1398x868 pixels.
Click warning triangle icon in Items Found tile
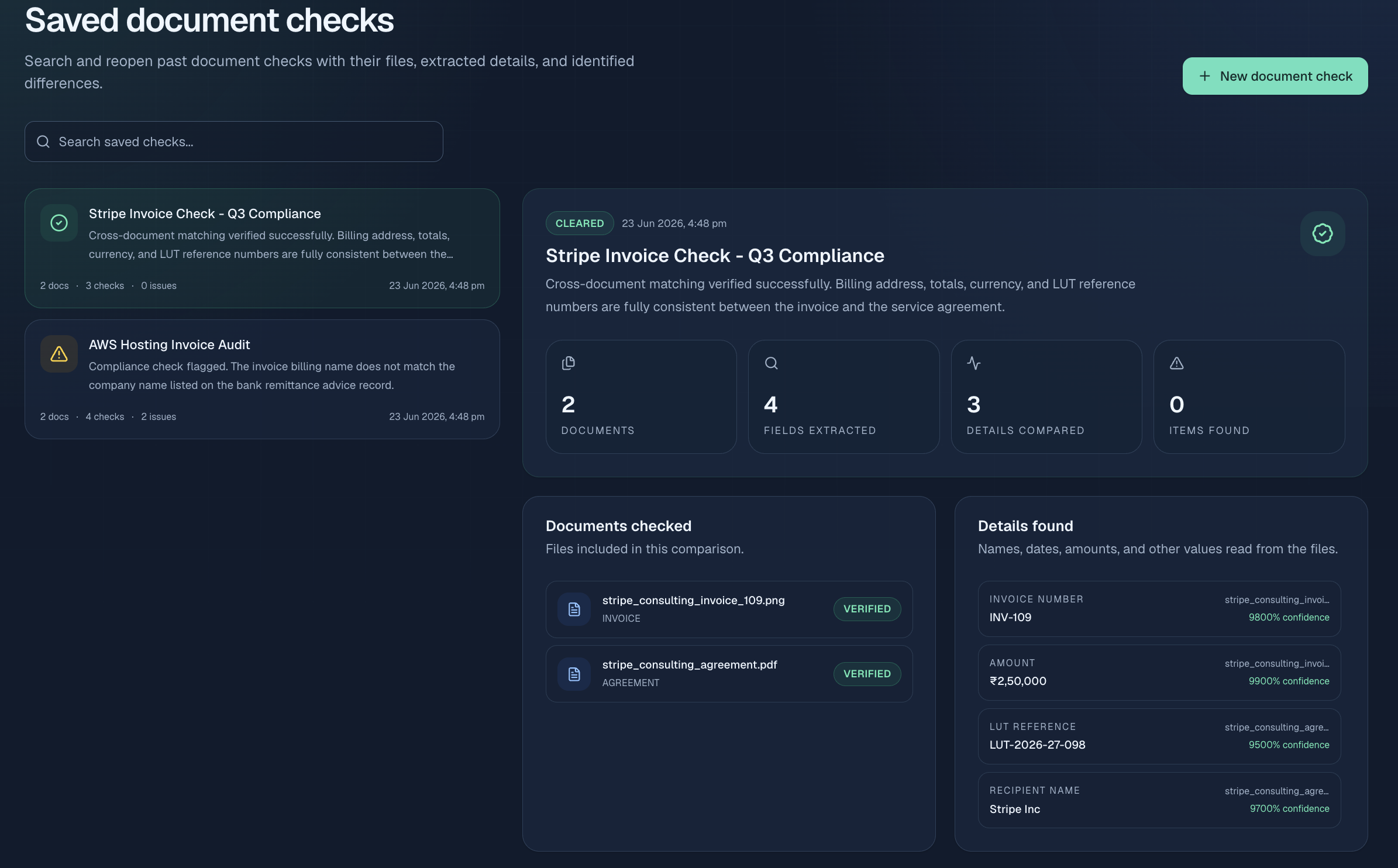(x=1176, y=363)
